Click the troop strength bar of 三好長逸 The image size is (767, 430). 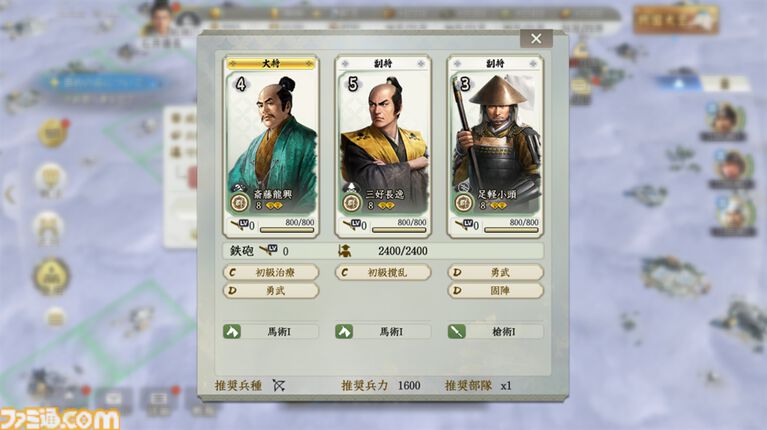coord(399,230)
